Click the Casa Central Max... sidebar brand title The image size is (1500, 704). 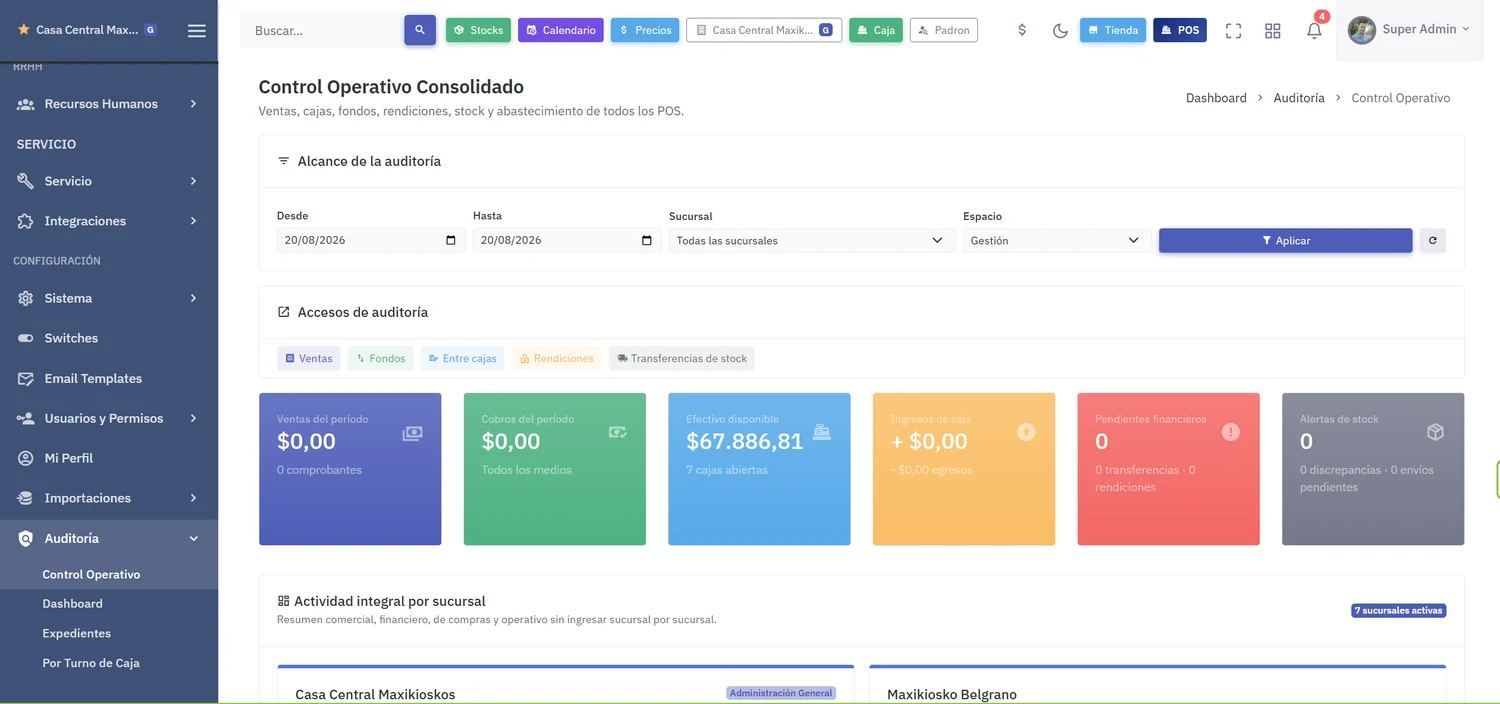click(x=87, y=30)
